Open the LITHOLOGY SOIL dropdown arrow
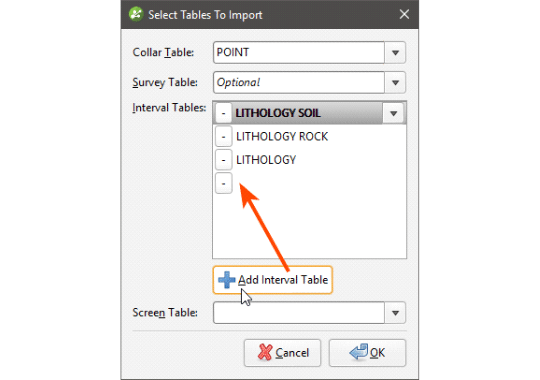 coord(393,113)
